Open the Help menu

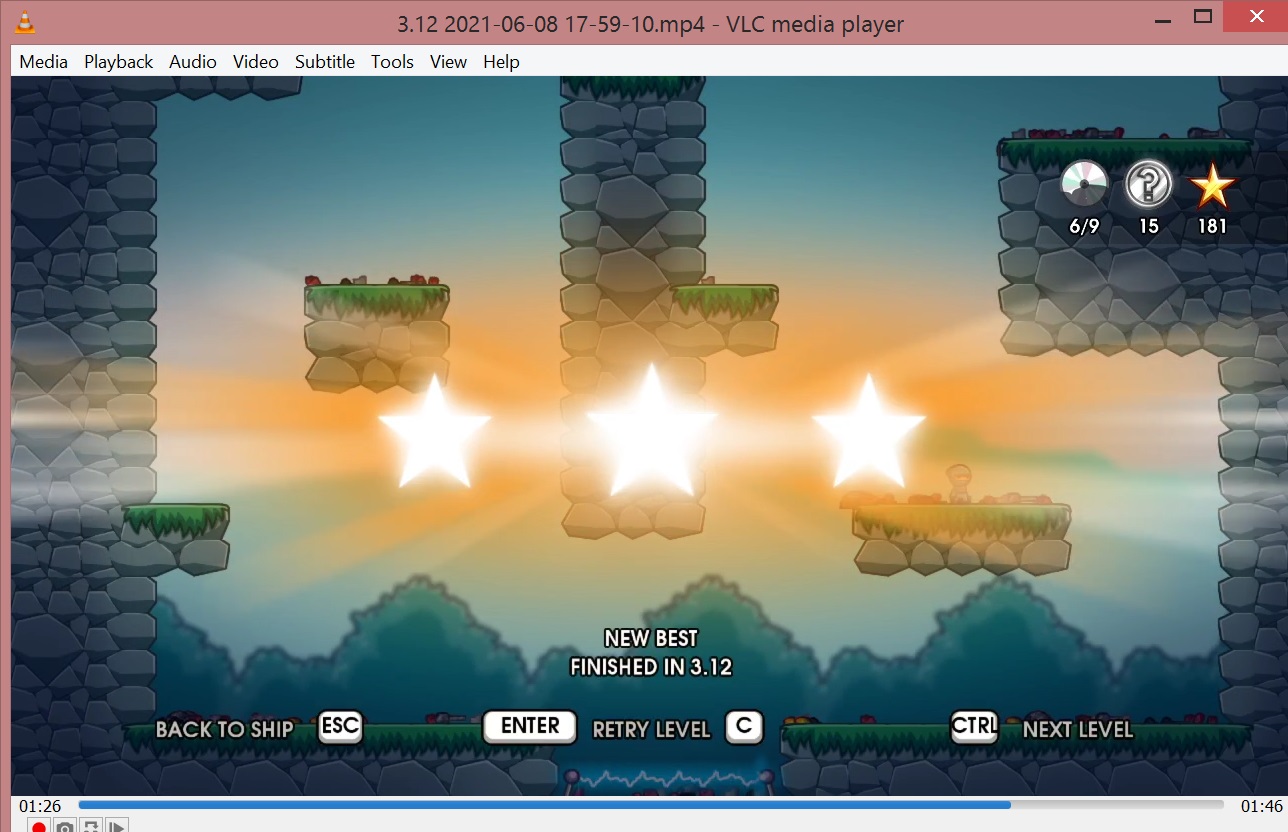501,62
